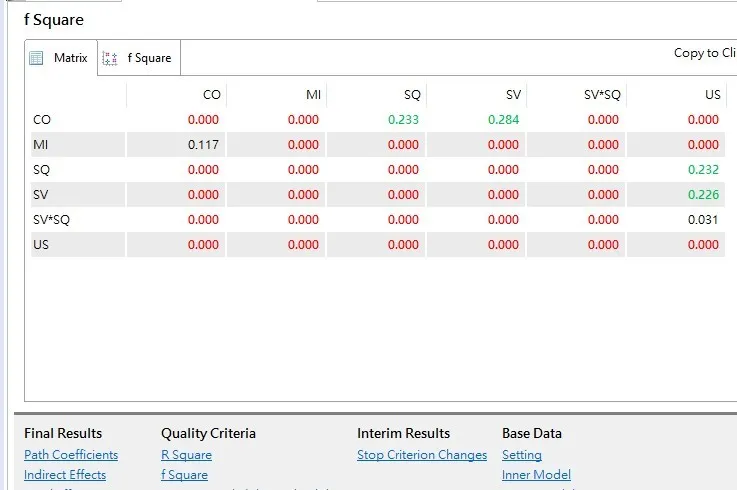Screen dimensions: 737x490
Task: Open the Path Coefficients link
Action: pyautogui.click(x=71, y=455)
